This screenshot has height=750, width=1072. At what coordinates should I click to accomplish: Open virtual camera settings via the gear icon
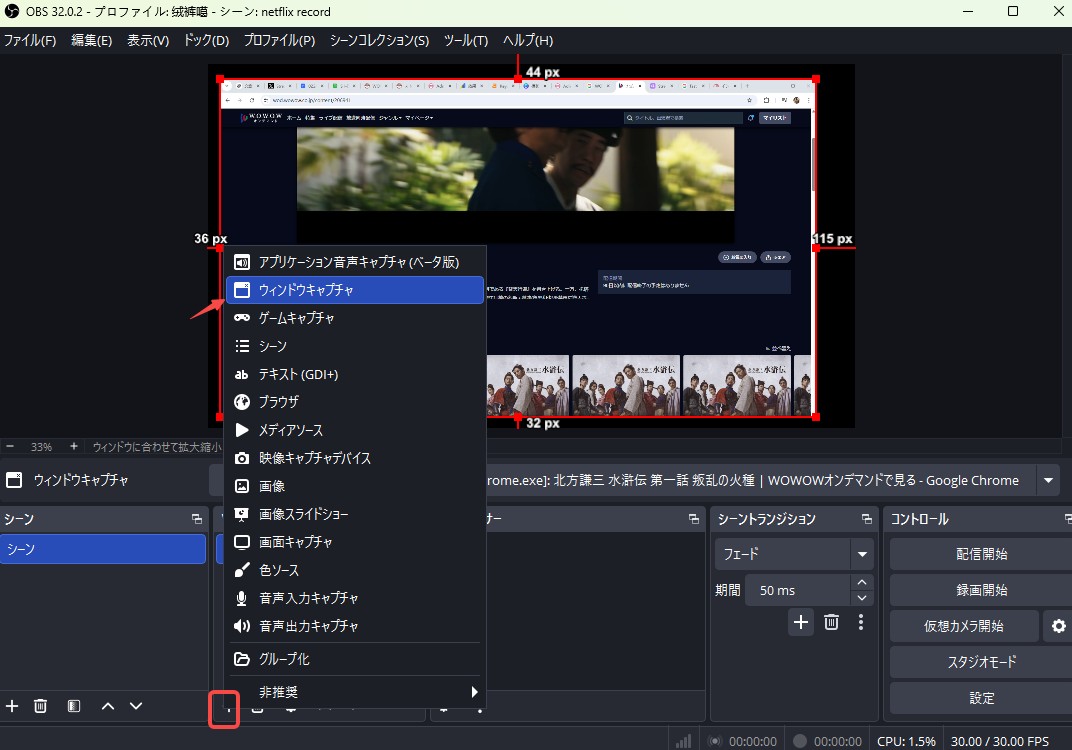coord(1057,626)
